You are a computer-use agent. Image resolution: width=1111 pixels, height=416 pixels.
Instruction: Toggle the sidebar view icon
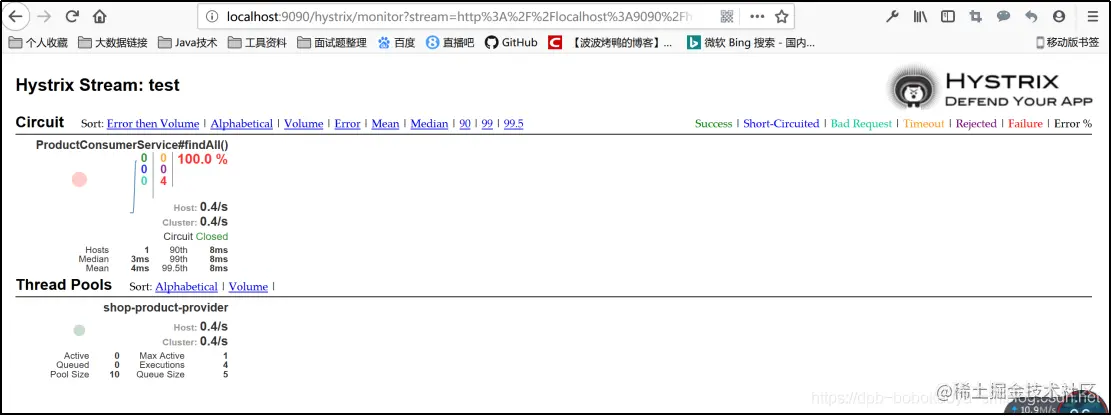948,16
